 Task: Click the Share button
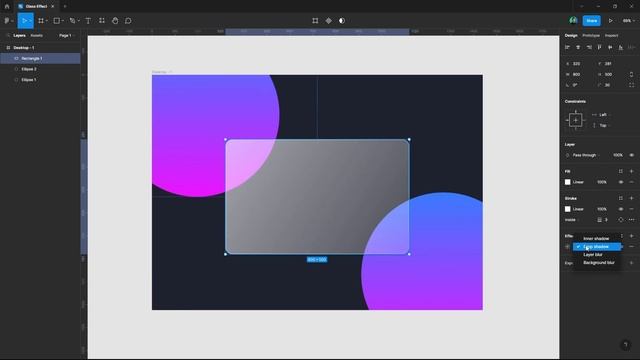point(591,20)
